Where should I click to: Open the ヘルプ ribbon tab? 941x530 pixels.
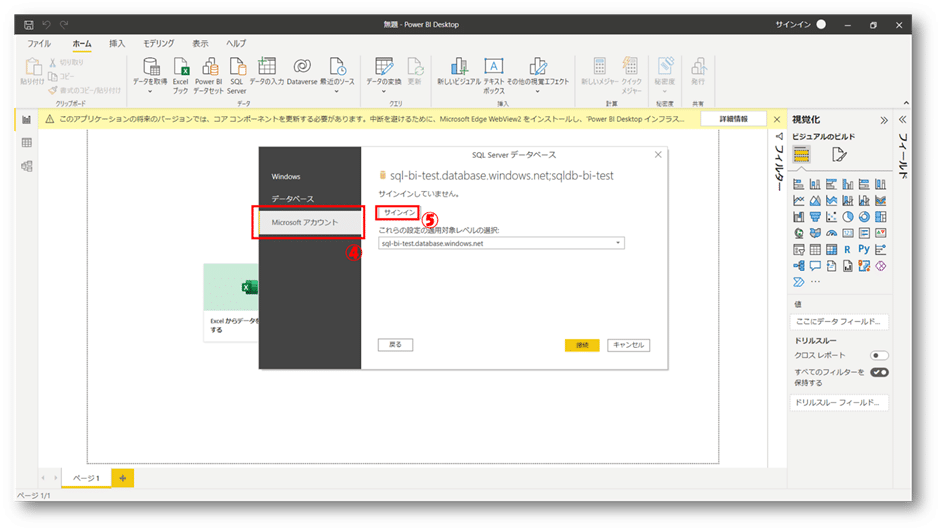(236, 43)
